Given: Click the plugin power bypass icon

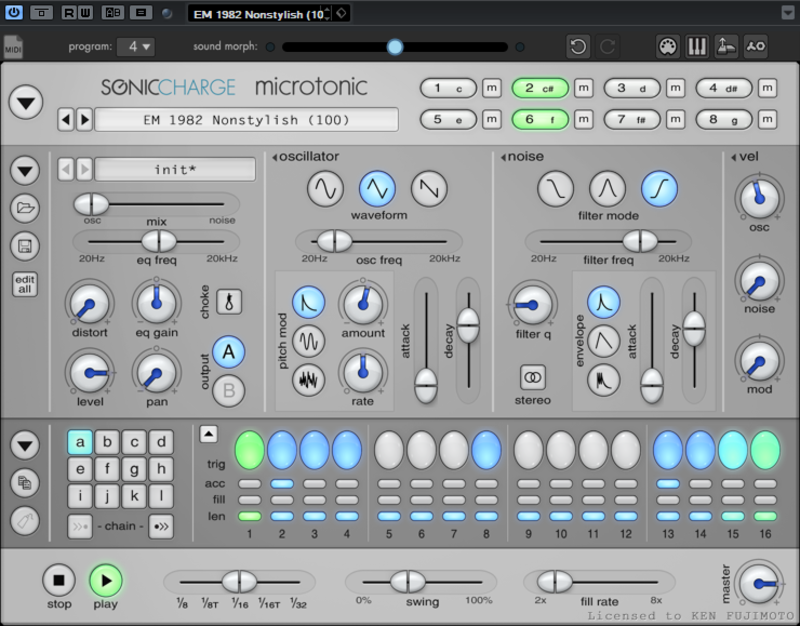Looking at the screenshot, I should (x=14, y=12).
